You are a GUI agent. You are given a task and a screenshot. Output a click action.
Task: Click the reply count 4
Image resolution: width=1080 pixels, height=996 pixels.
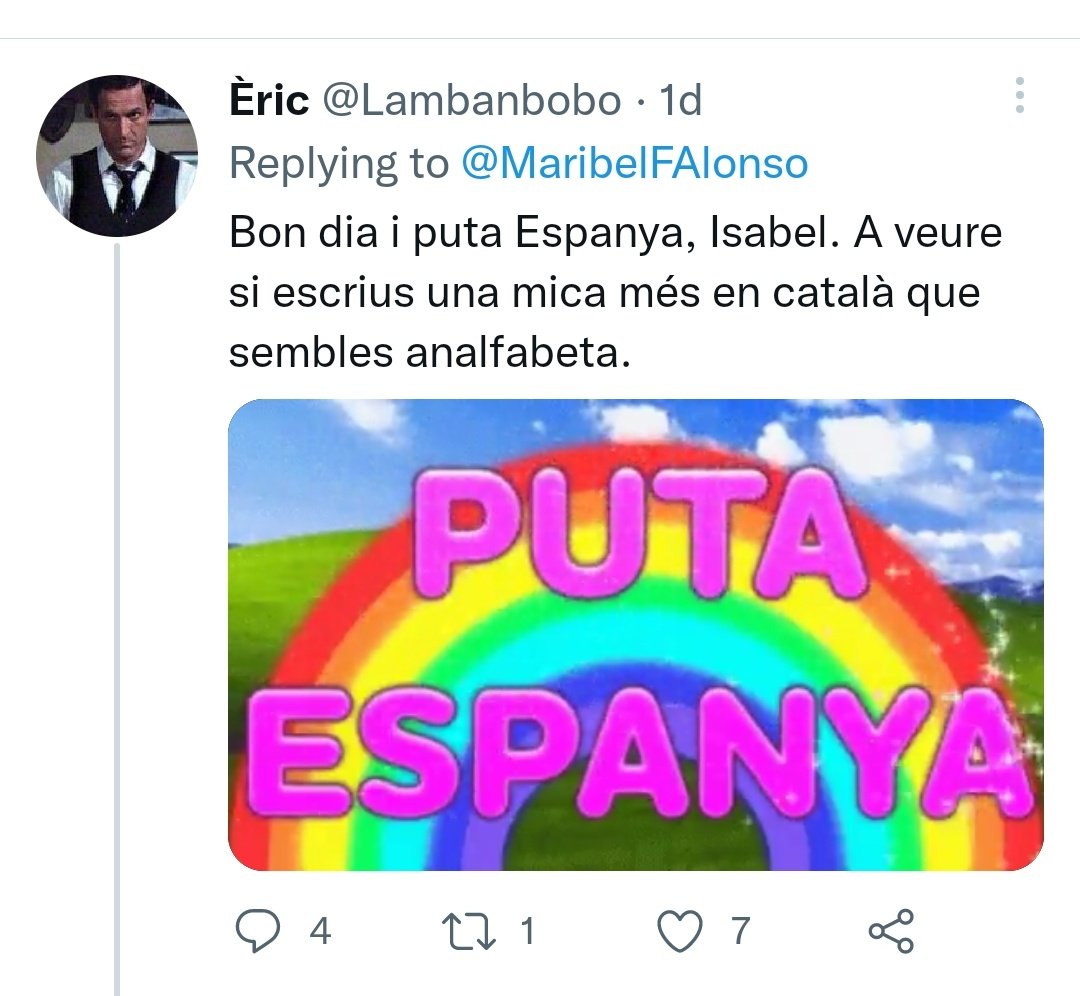(320, 931)
